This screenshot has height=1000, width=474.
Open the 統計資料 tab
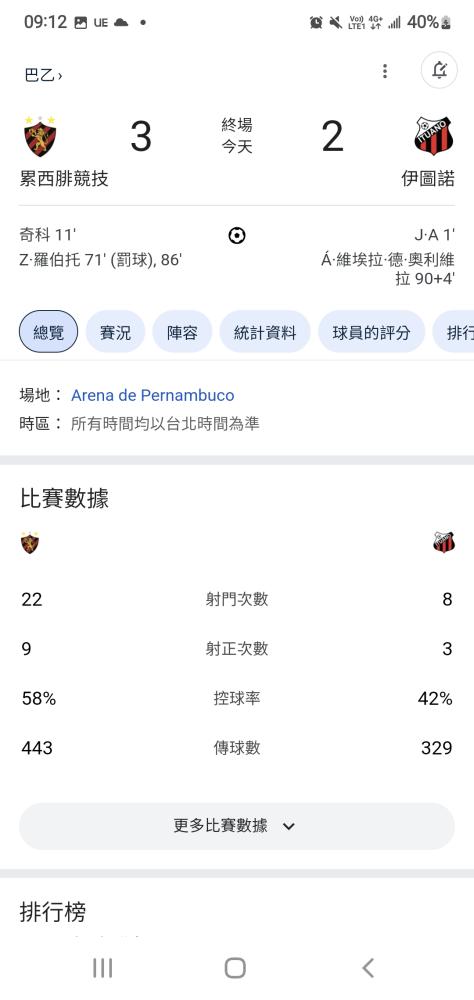point(265,332)
